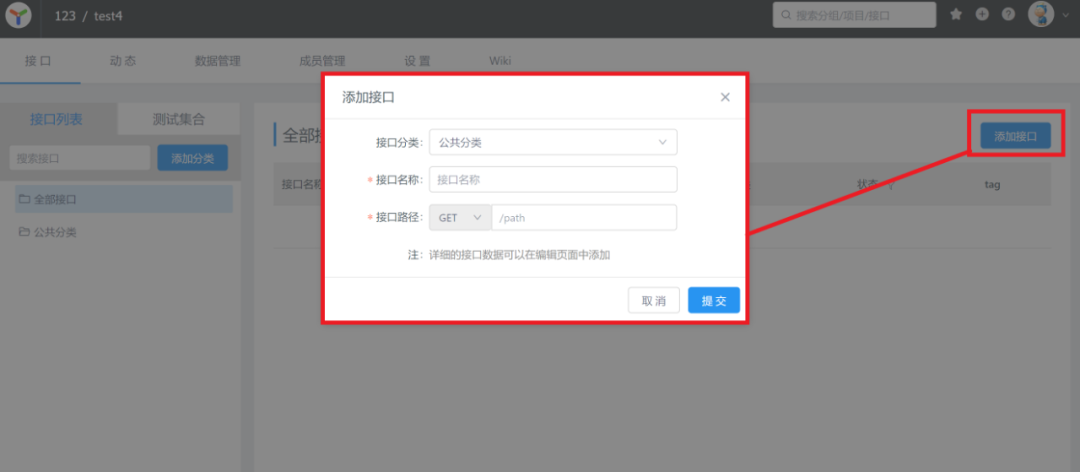Click the user avatar
Image resolution: width=1080 pixels, height=472 pixels.
(1041, 14)
